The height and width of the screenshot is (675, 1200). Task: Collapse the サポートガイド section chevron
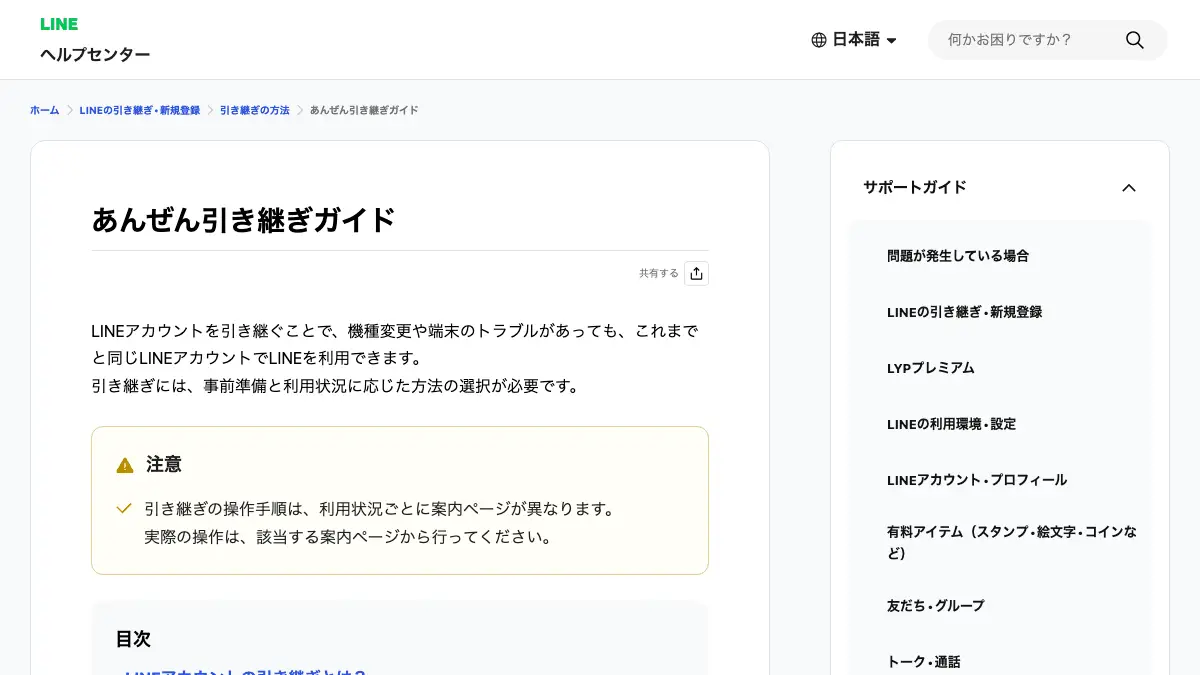1129,187
